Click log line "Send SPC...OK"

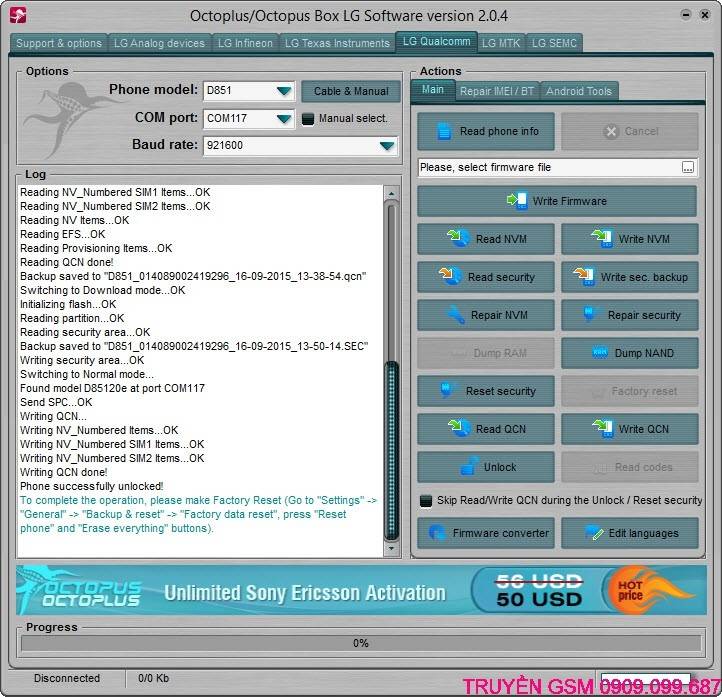pyautogui.click(x=56, y=402)
